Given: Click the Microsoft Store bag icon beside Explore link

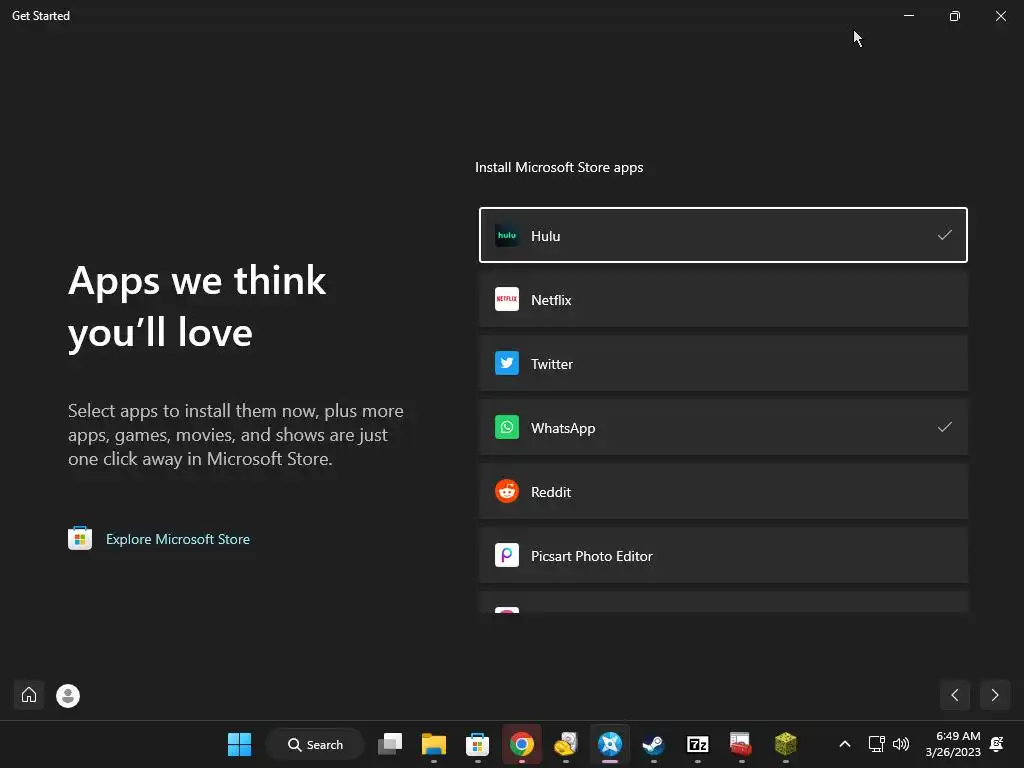Looking at the screenshot, I should [x=80, y=538].
